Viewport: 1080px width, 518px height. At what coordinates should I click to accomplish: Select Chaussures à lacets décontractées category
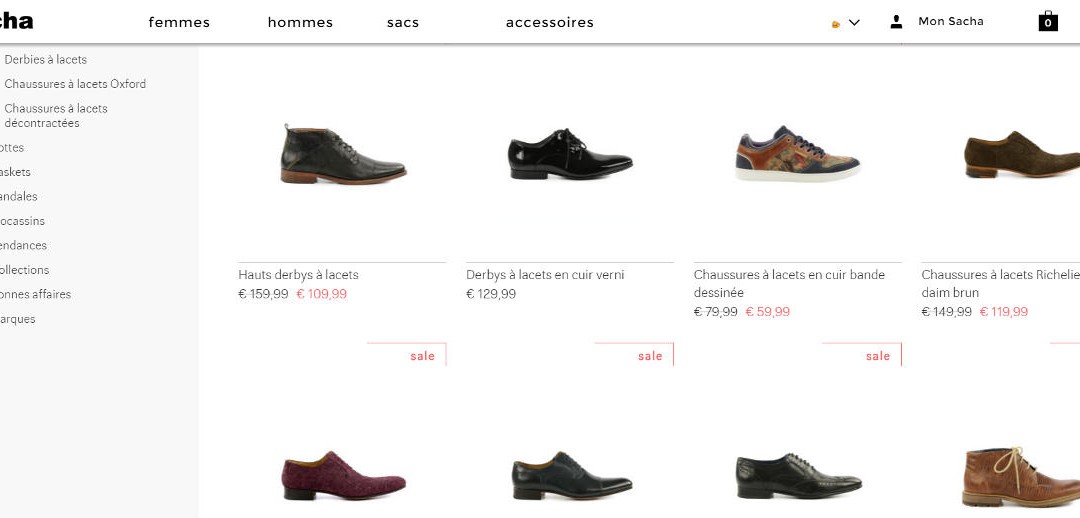click(x=56, y=116)
